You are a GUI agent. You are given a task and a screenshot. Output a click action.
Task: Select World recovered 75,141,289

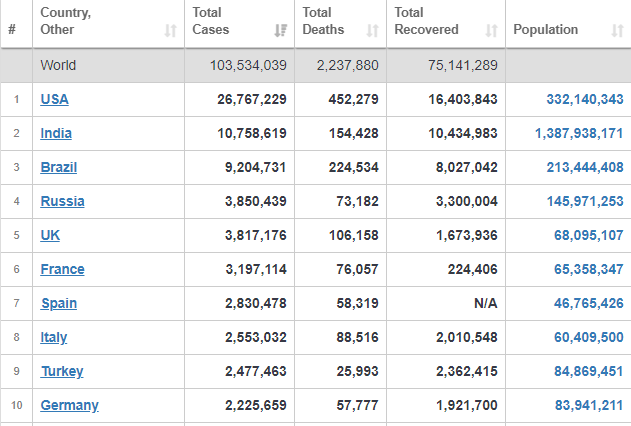(463, 65)
